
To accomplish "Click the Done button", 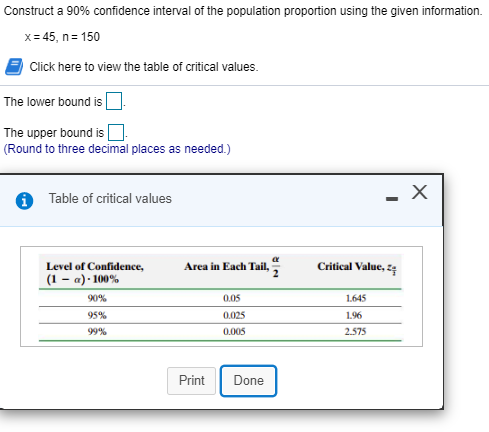I will coord(248,381).
